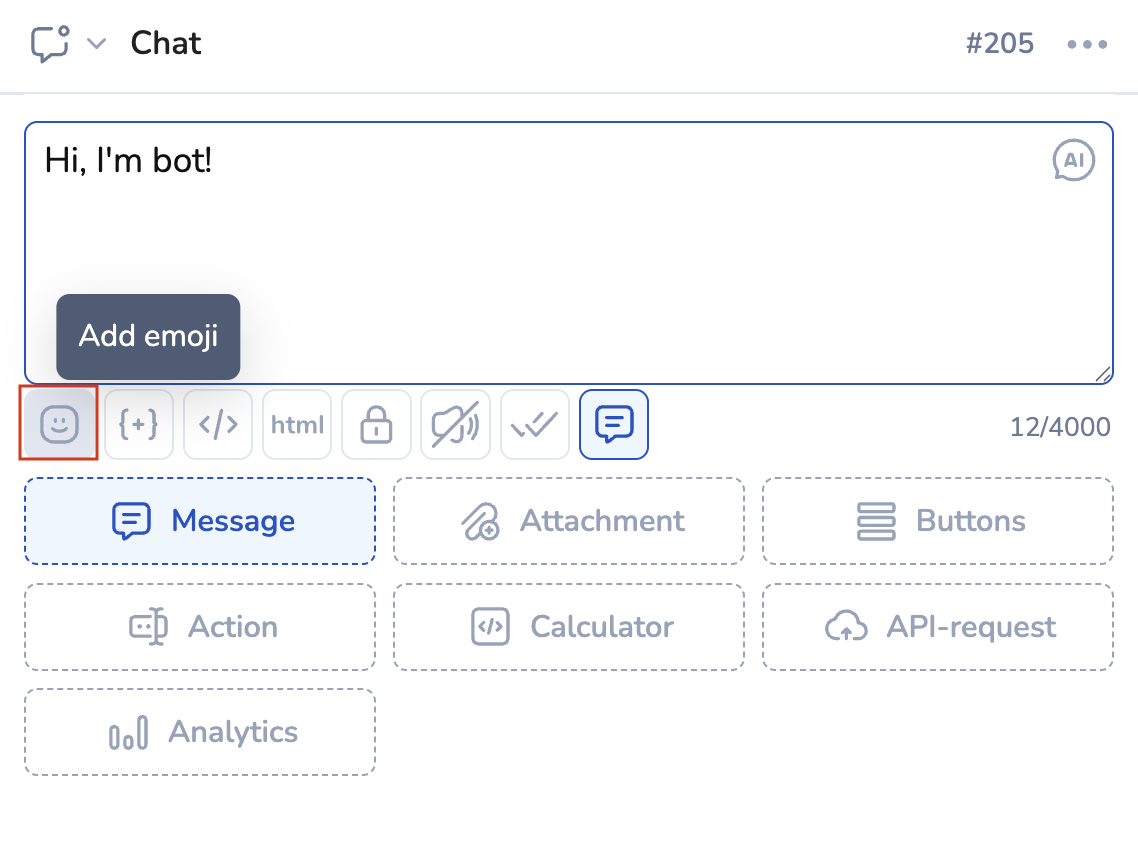The height and width of the screenshot is (868, 1138).
Task: Click the highlighted message bubble toolbar icon
Action: pos(614,424)
